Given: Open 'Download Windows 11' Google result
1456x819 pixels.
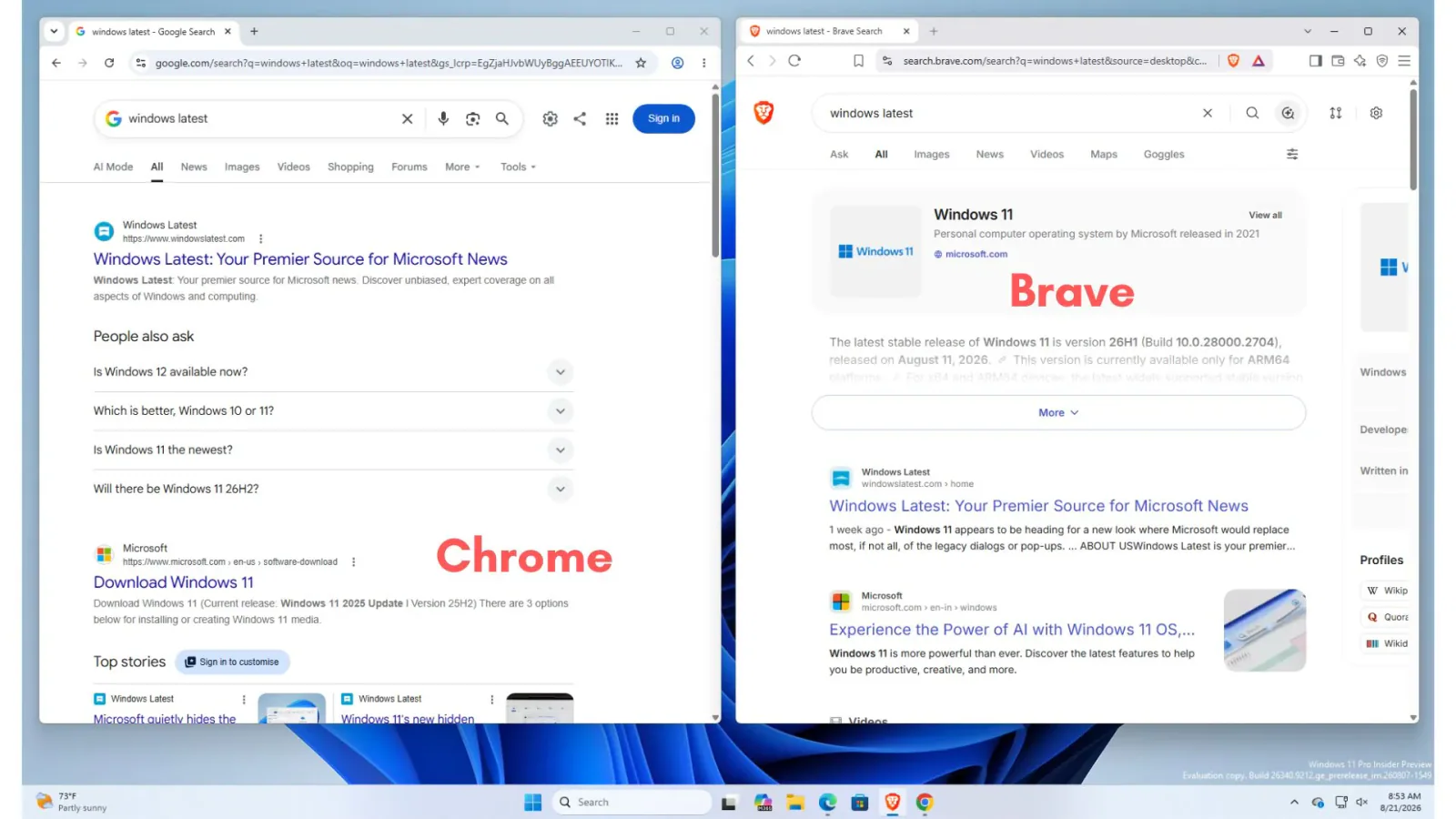Looking at the screenshot, I should (x=173, y=582).
